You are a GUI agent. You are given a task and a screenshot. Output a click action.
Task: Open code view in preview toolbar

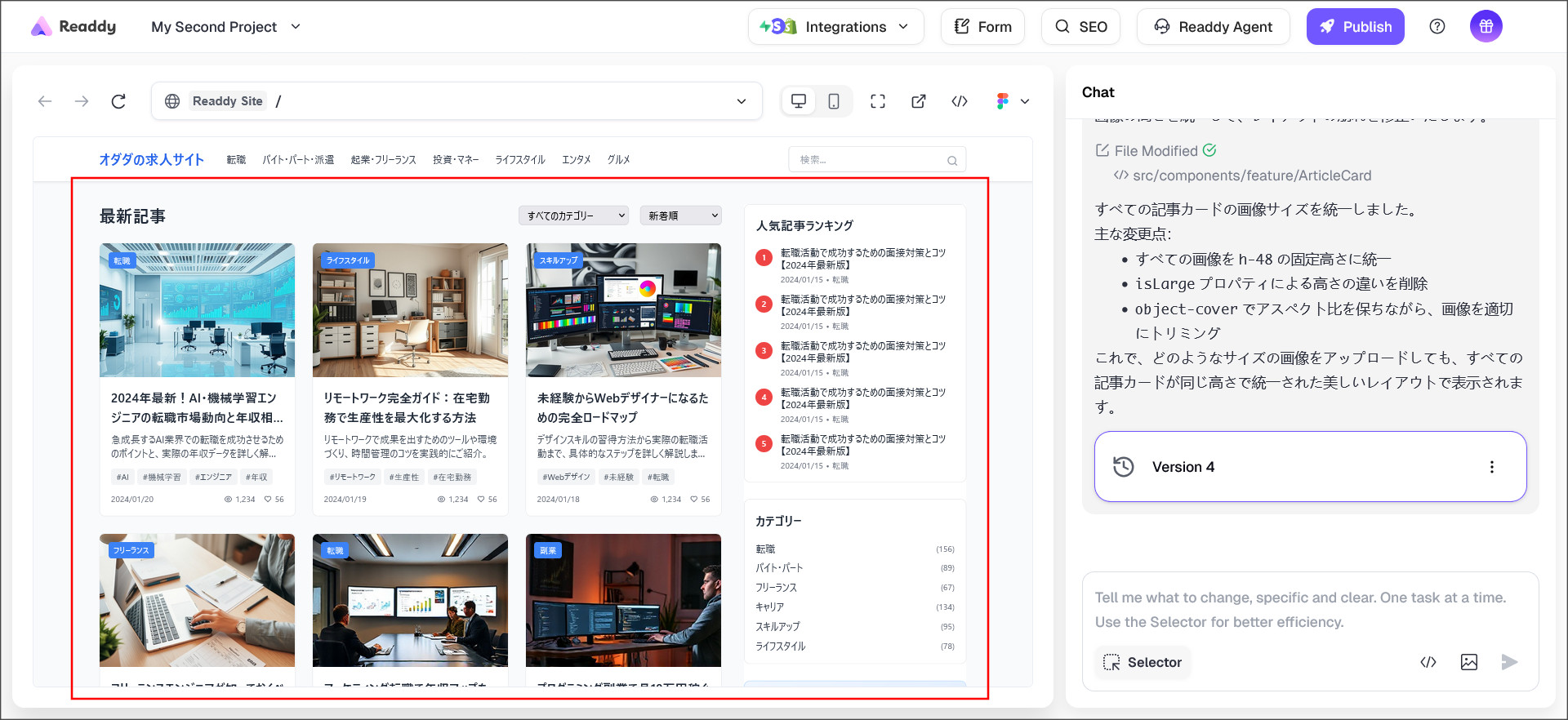960,101
